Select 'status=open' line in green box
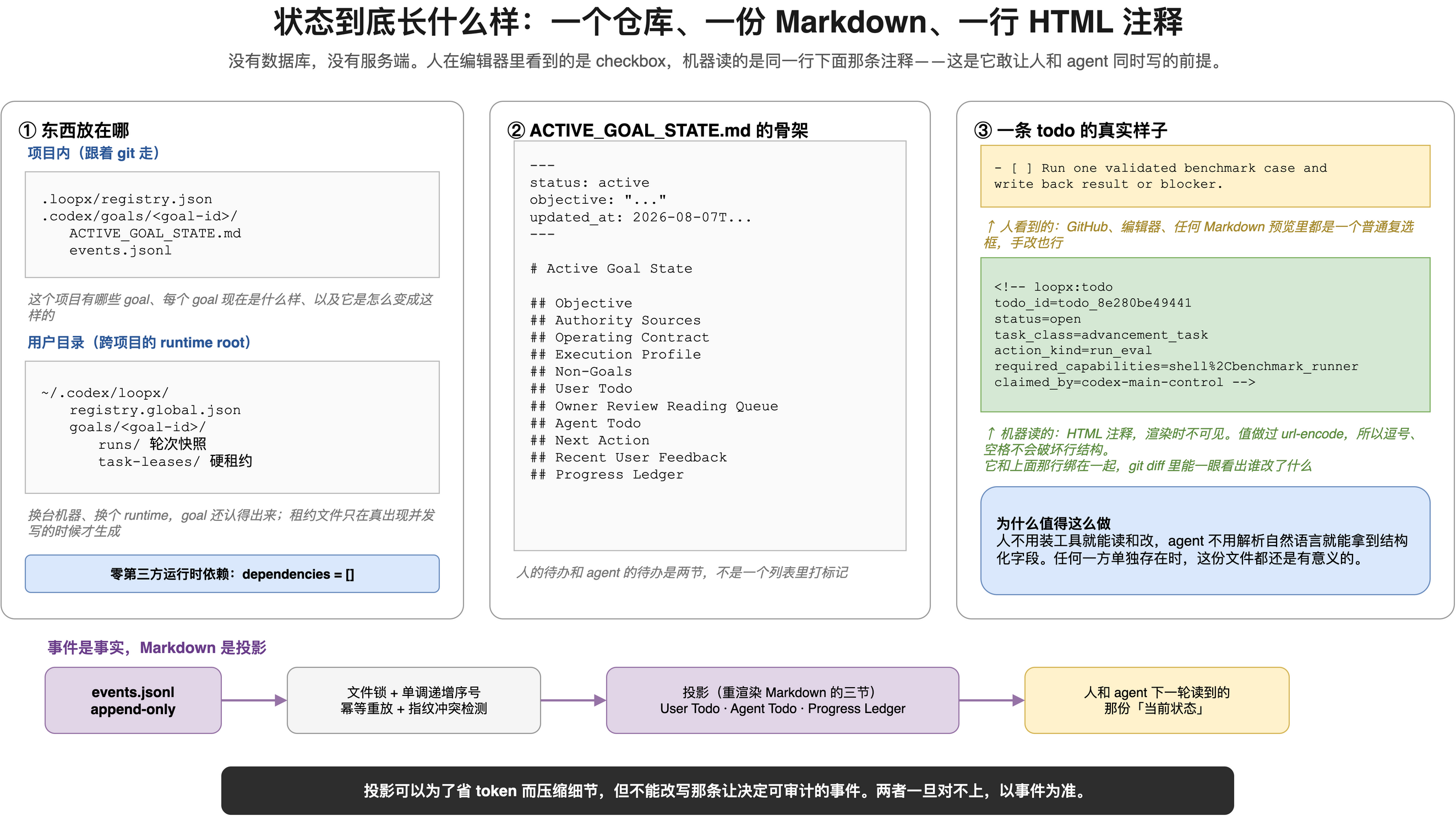The width and height of the screenshot is (1456, 816). point(1037,318)
